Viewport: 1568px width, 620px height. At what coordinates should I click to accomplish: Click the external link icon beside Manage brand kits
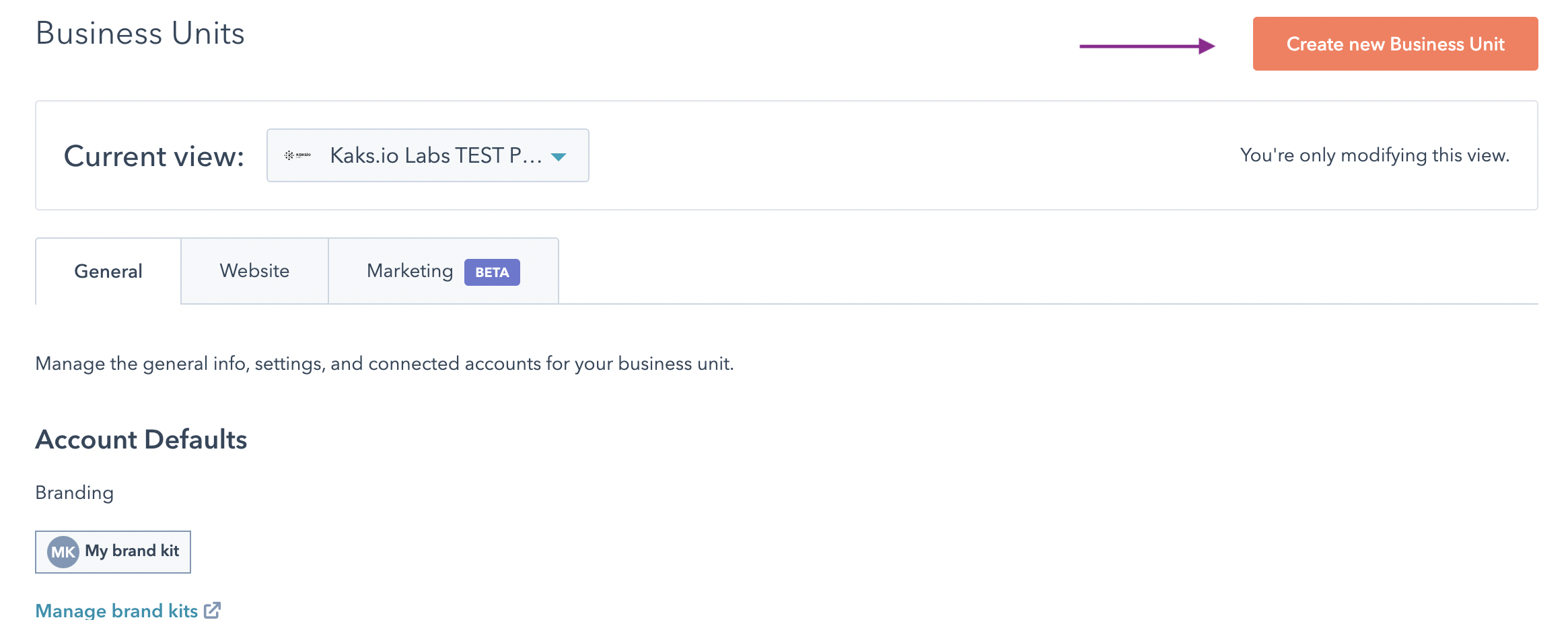click(213, 610)
